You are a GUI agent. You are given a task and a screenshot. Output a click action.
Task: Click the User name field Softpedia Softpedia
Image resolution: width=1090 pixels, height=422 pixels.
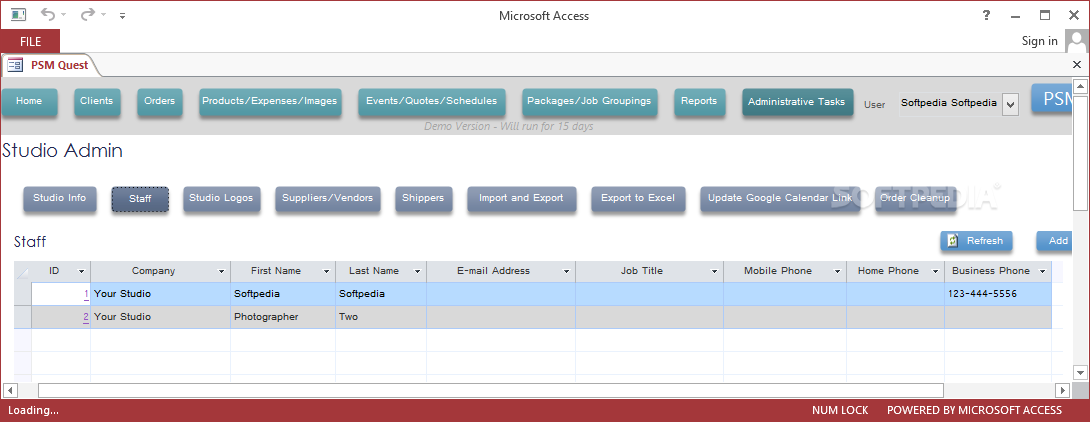950,103
